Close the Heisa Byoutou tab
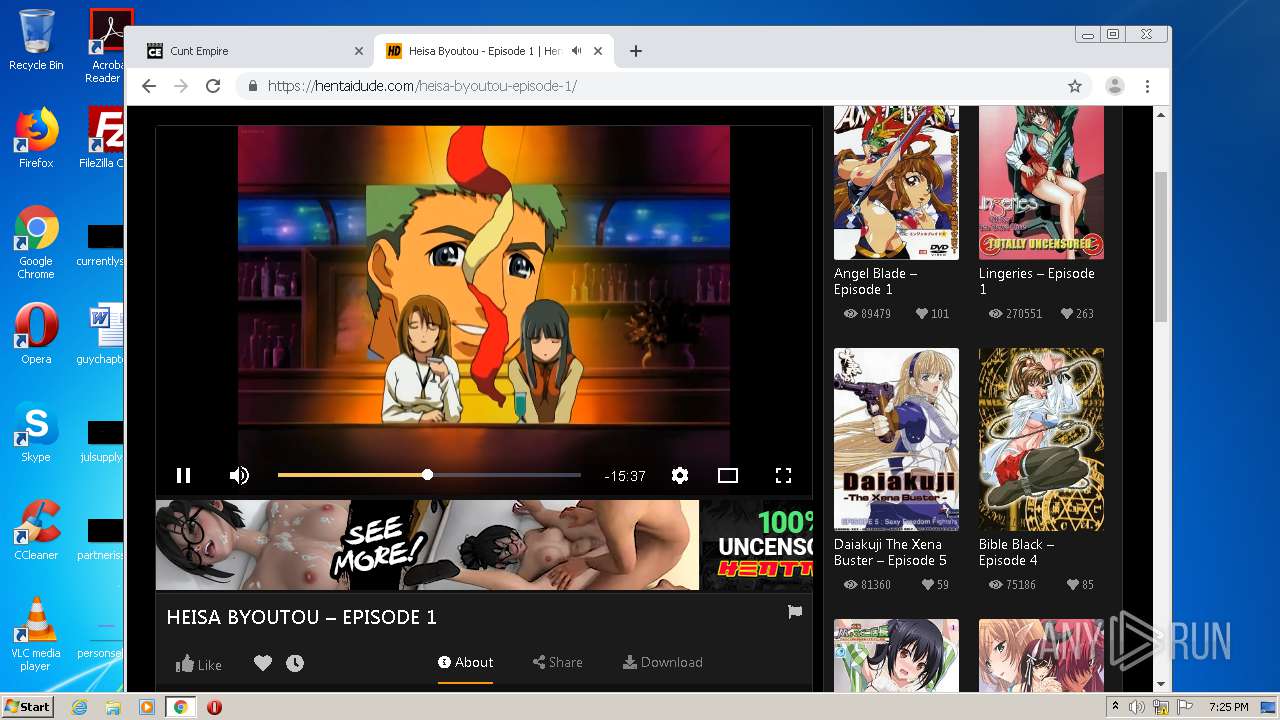The width and height of the screenshot is (1280, 720). click(598, 51)
